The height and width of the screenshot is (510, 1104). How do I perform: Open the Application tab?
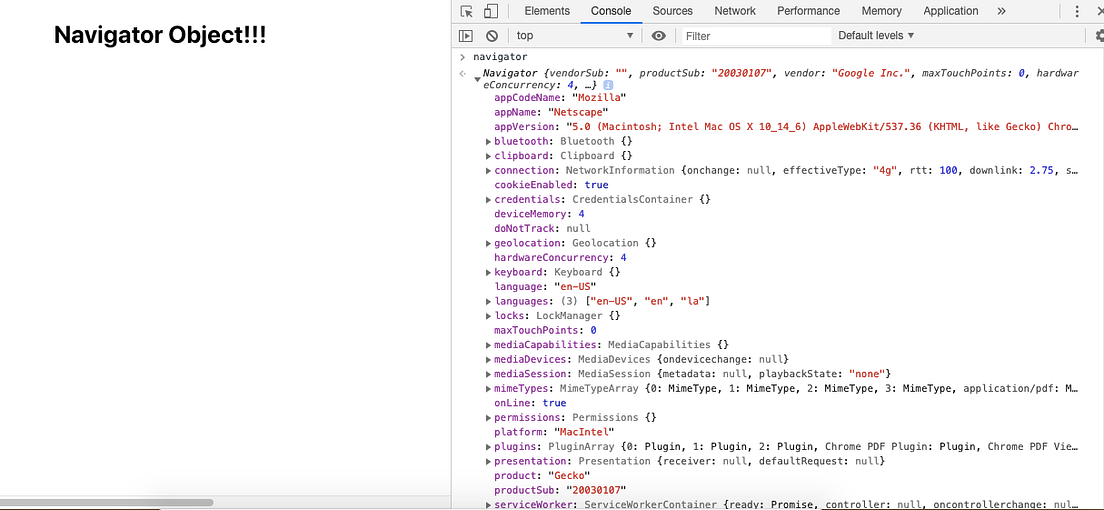coord(951,11)
